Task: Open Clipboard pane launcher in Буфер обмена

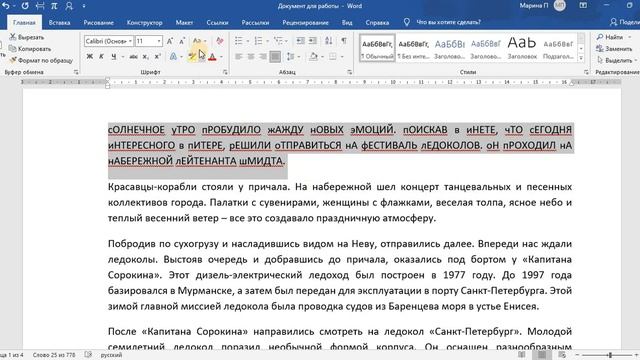Action: pyautogui.click(x=76, y=72)
